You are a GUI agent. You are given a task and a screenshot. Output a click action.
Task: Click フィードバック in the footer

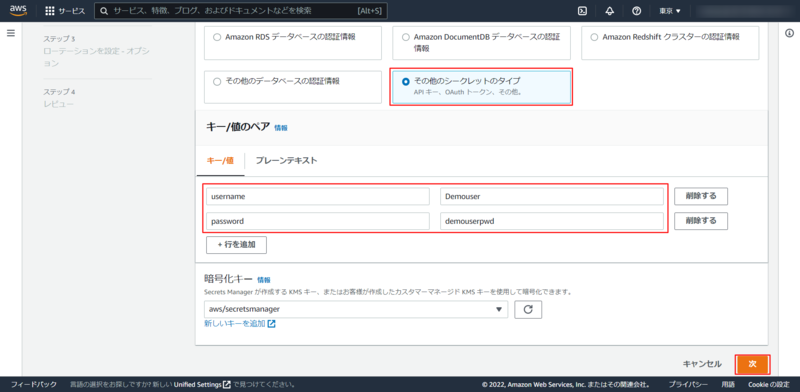pos(34,384)
